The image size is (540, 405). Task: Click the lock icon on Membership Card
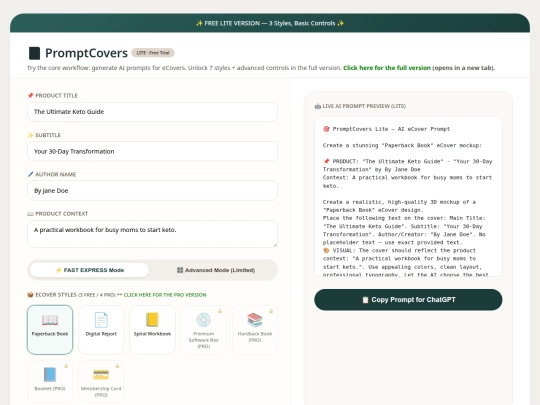click(x=117, y=366)
